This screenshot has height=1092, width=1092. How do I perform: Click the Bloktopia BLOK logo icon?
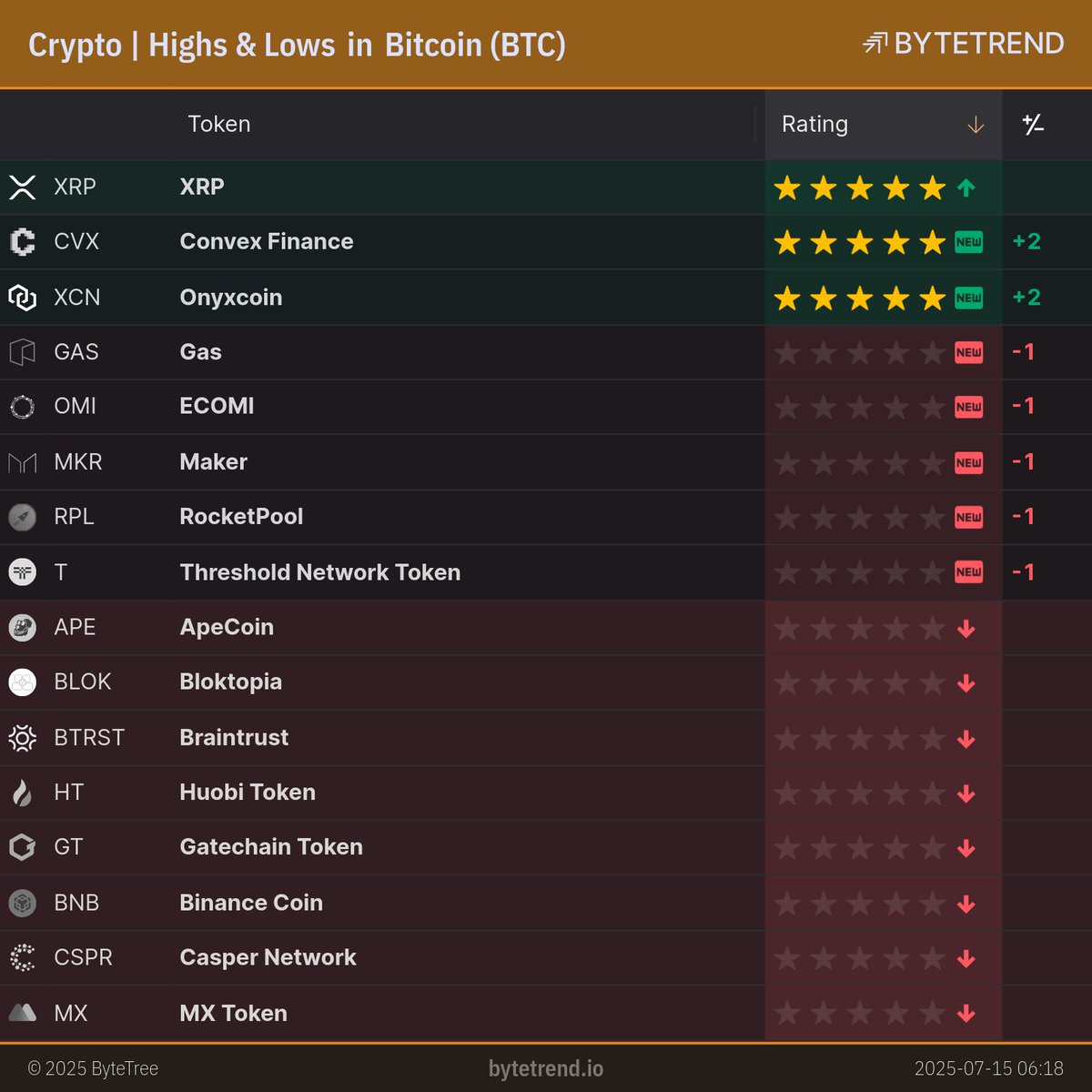point(22,682)
